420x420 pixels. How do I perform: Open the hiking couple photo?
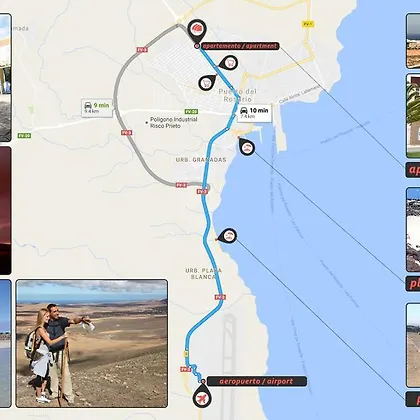click(x=92, y=343)
